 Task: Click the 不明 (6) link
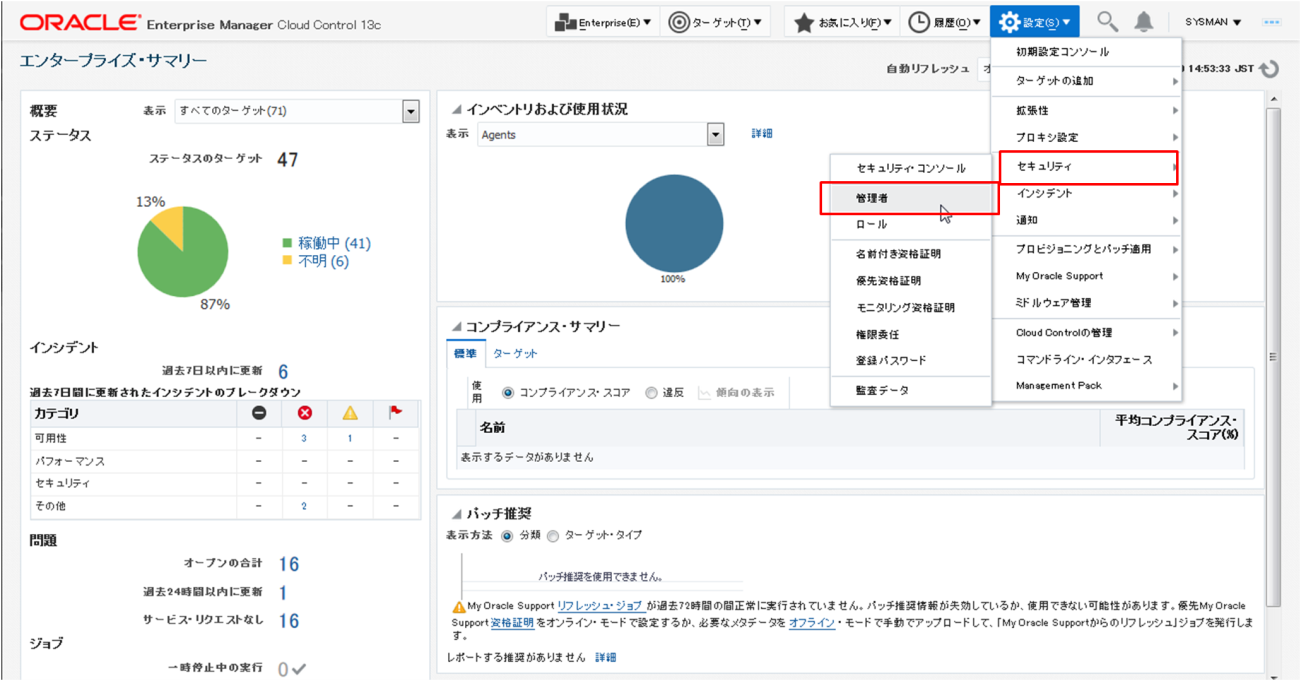[323, 261]
